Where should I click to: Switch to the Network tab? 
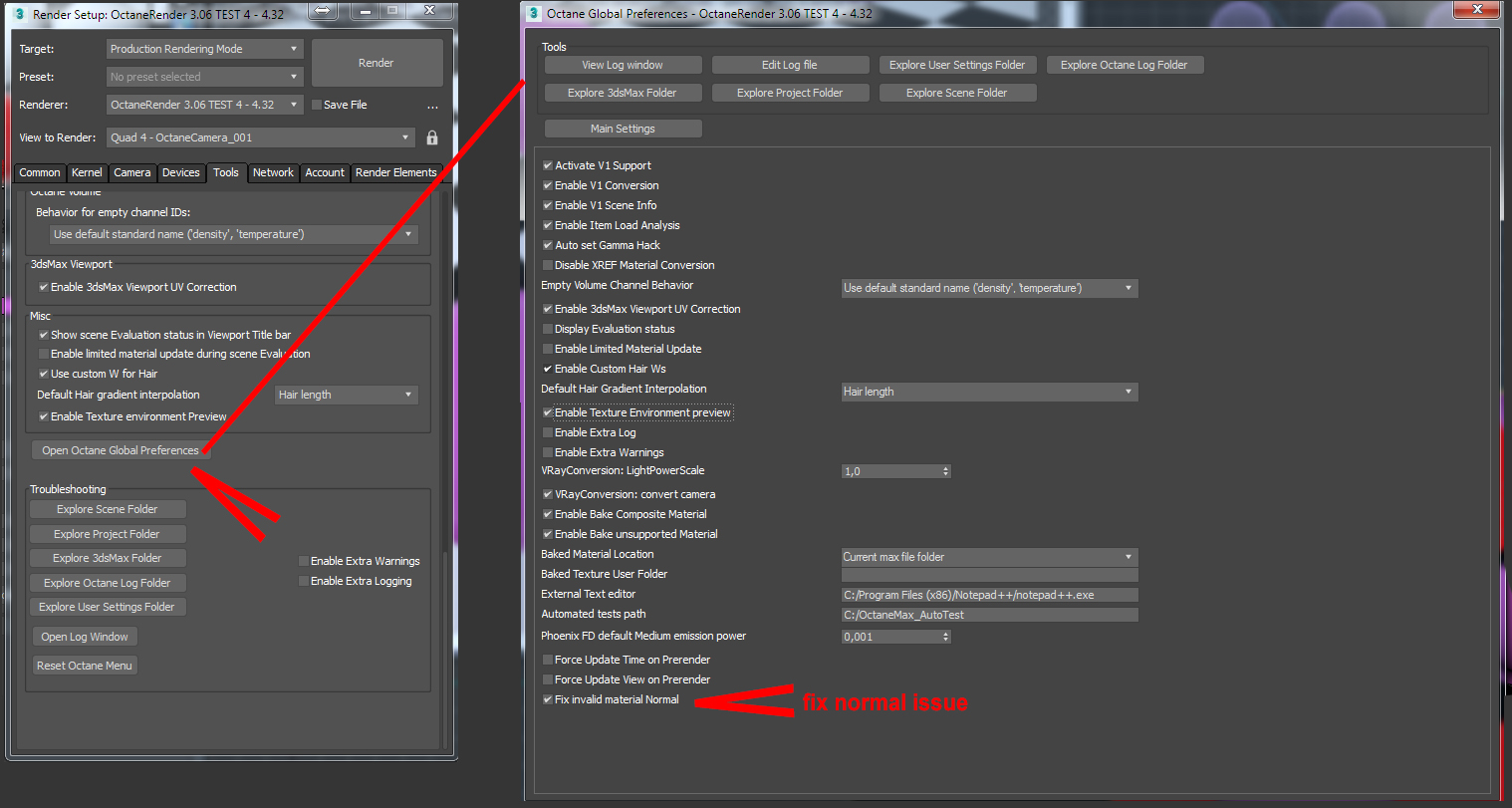click(273, 172)
